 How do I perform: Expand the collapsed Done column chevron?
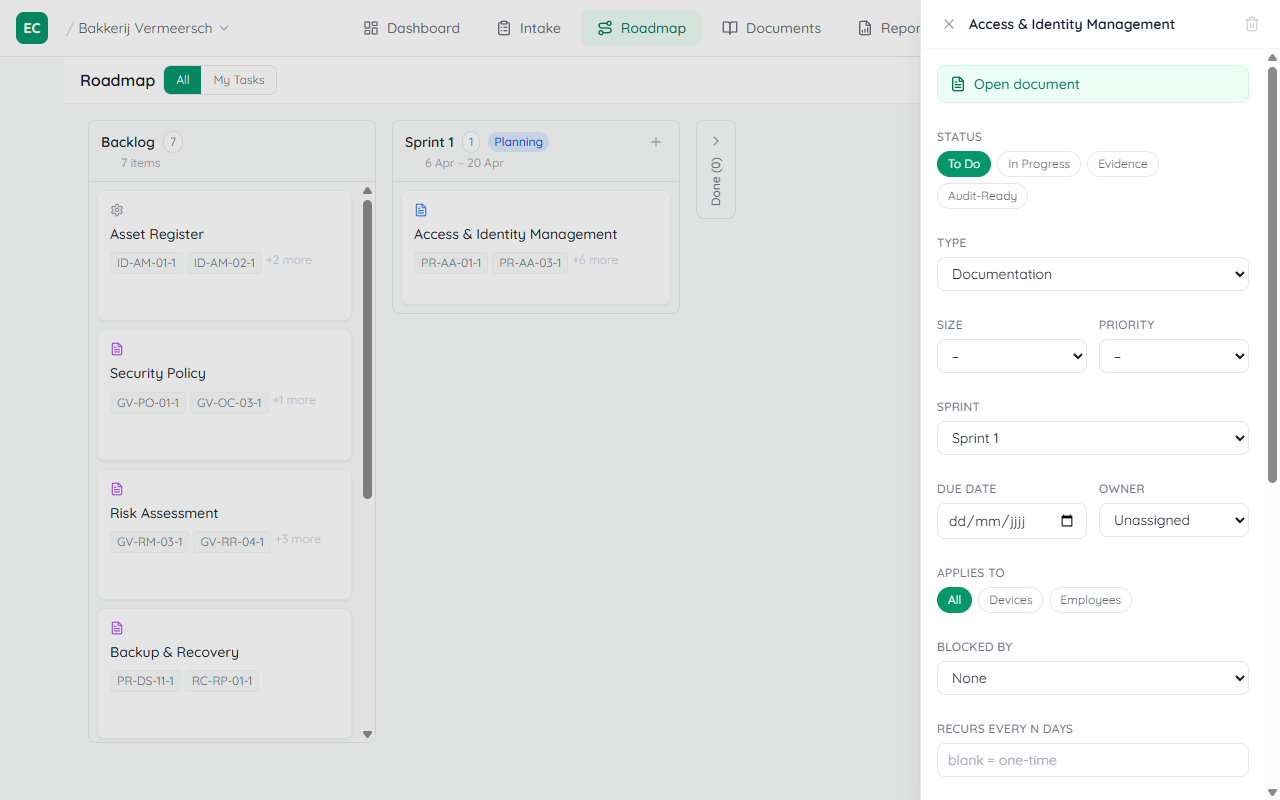pyautogui.click(x=716, y=141)
